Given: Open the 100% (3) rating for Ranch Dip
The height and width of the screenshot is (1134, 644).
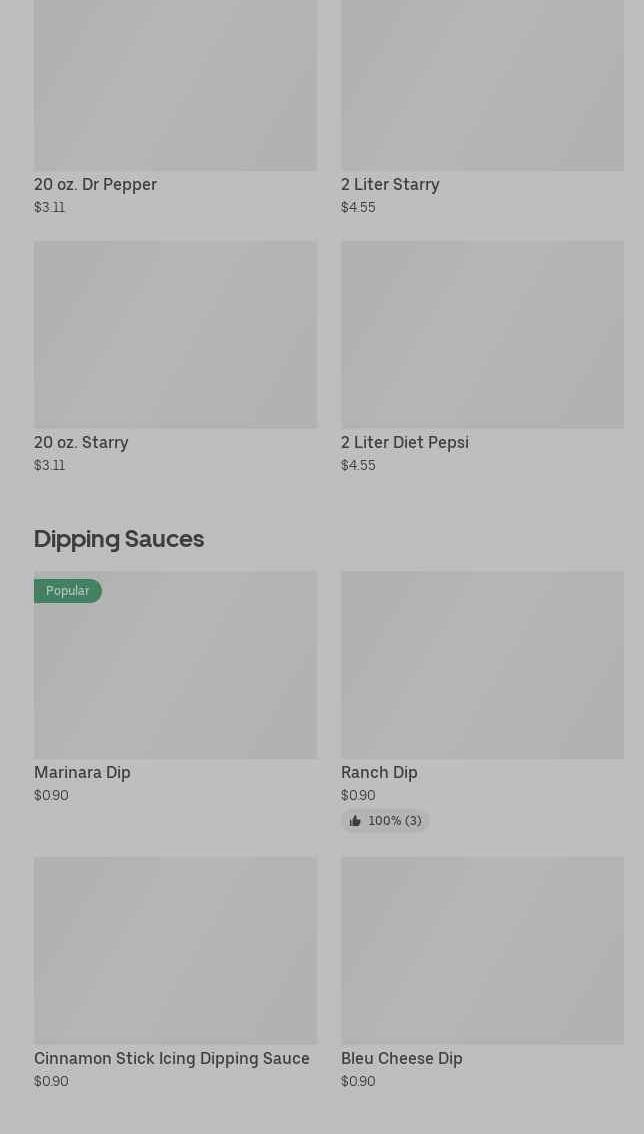Looking at the screenshot, I should pyautogui.click(x=394, y=821).
